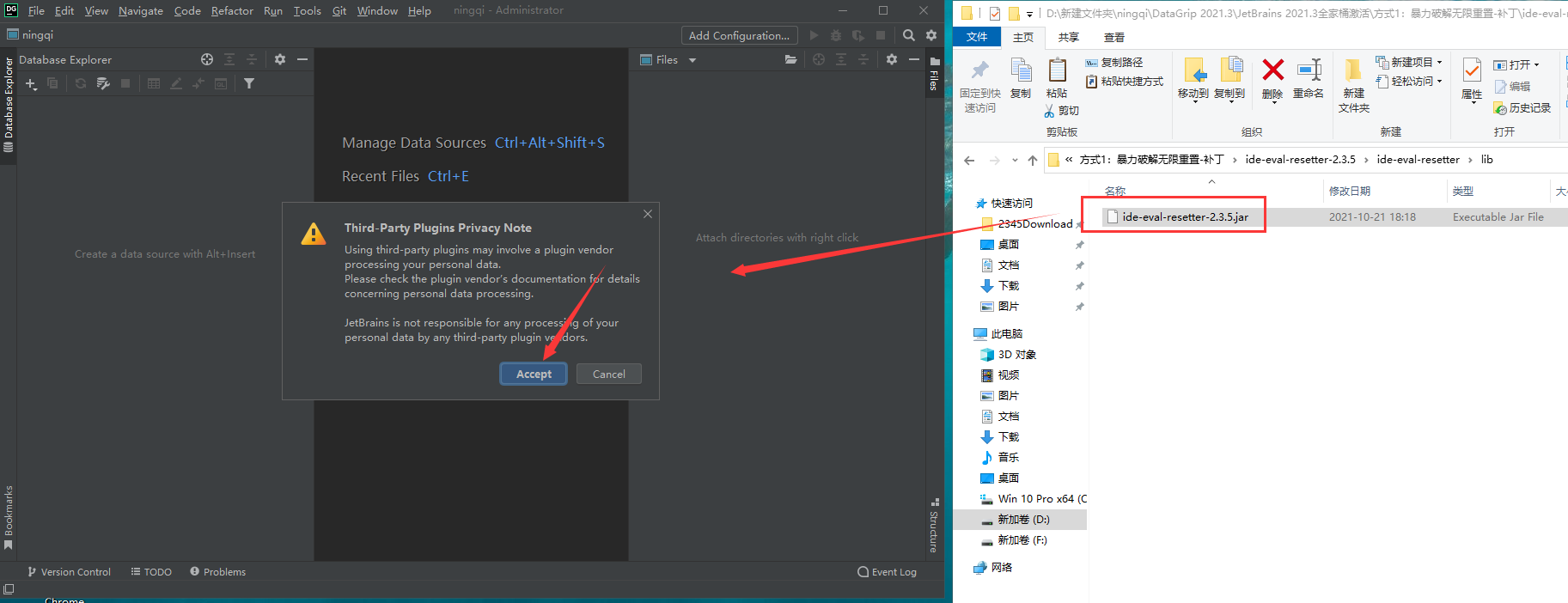Image resolution: width=1568 pixels, height=603 pixels.
Task: Open the Files view dropdown
Action: 692,60
